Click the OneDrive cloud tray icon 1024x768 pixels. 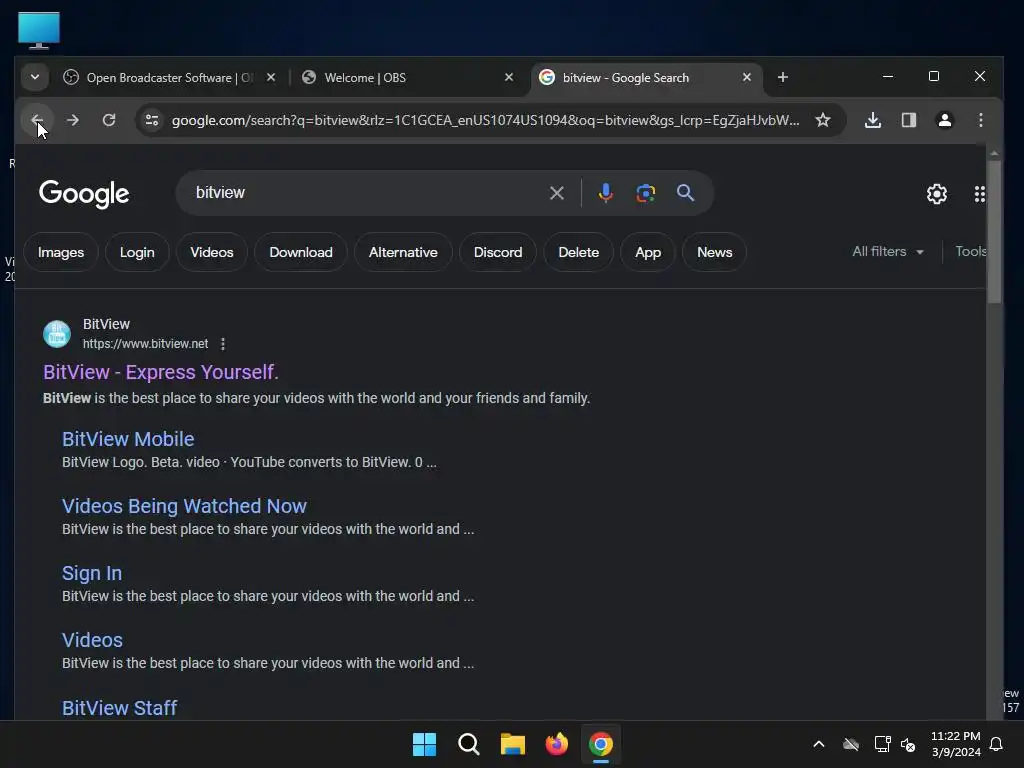850,744
